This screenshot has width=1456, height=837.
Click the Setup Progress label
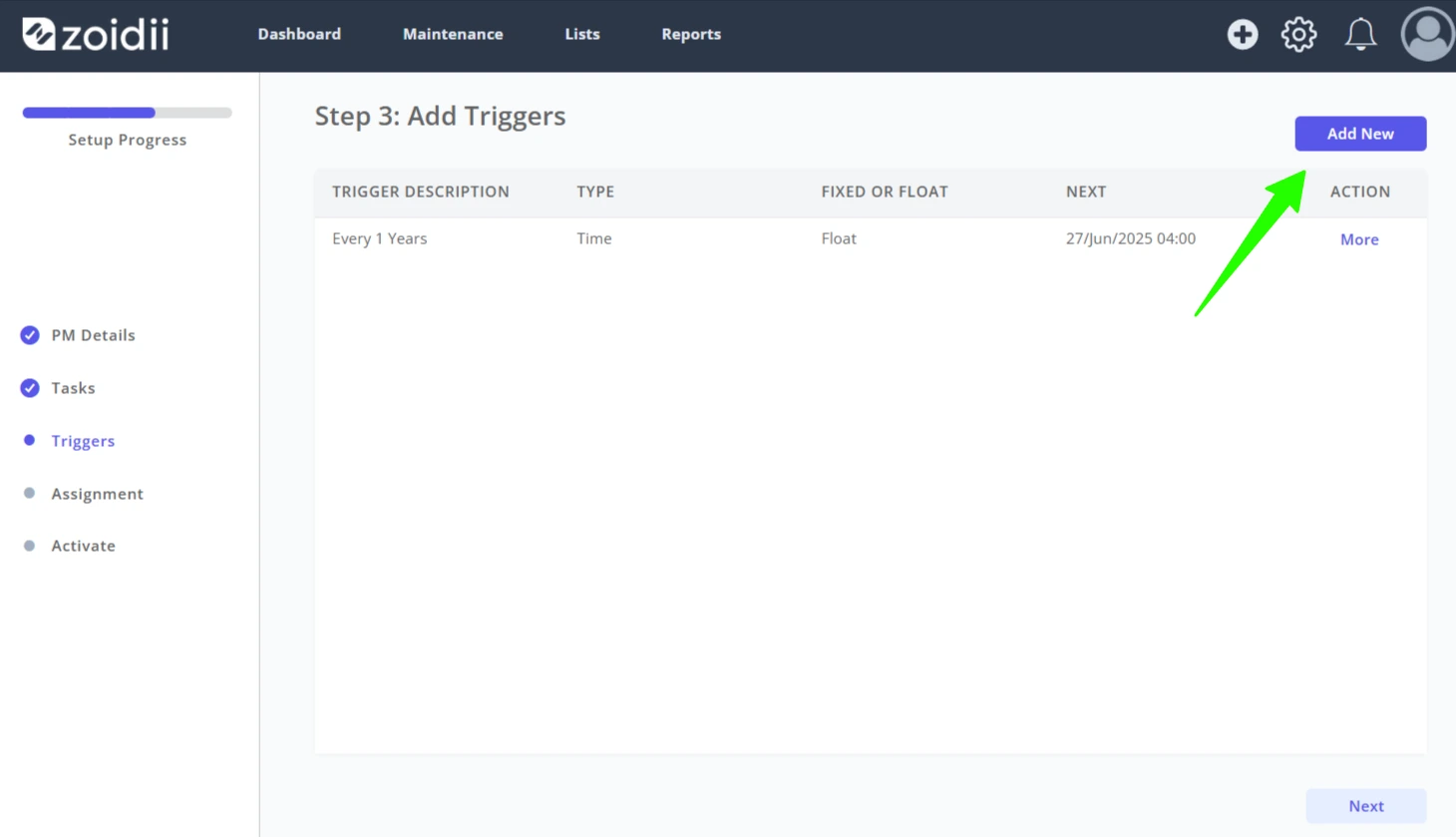(128, 140)
